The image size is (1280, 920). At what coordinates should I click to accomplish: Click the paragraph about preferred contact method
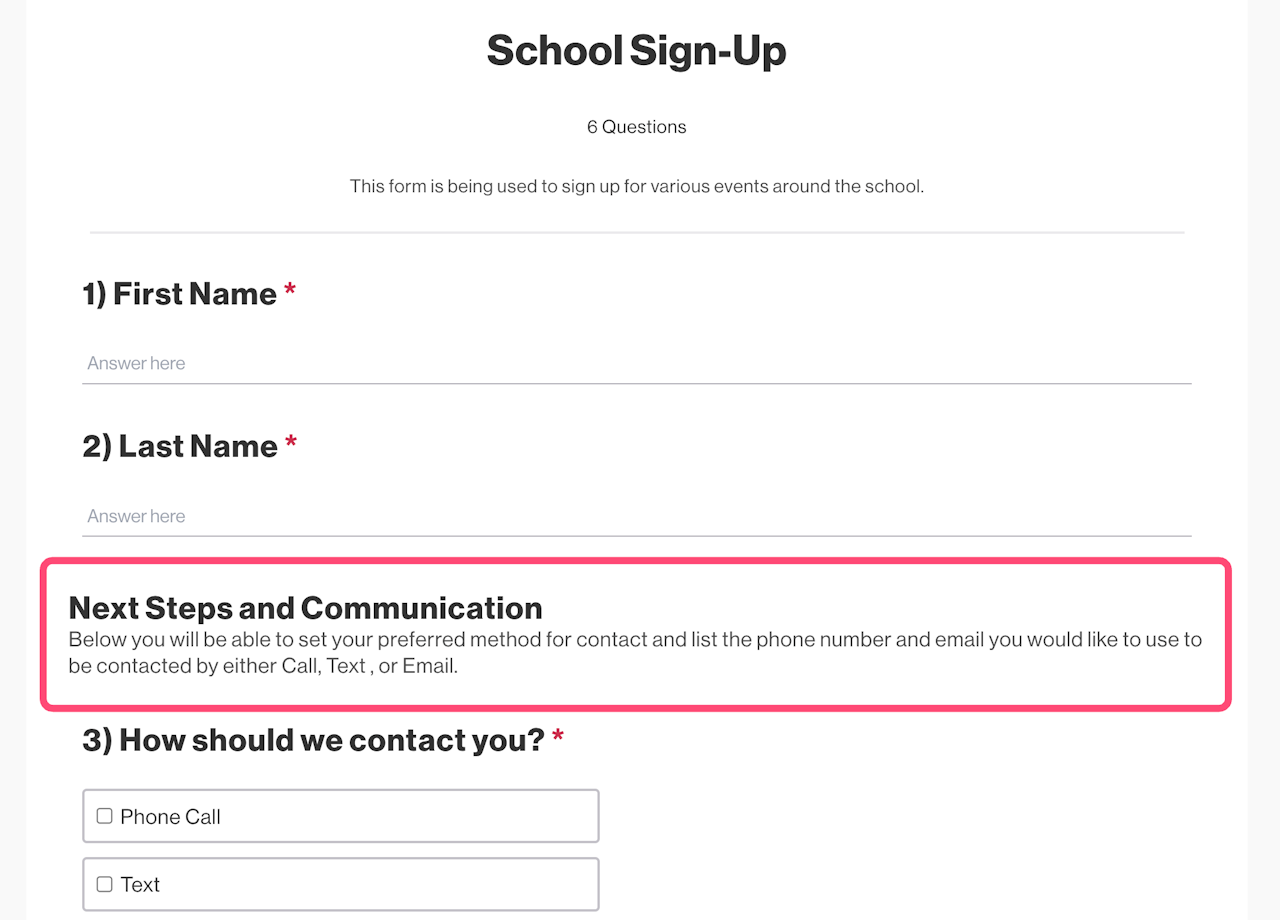[x=634, y=652]
